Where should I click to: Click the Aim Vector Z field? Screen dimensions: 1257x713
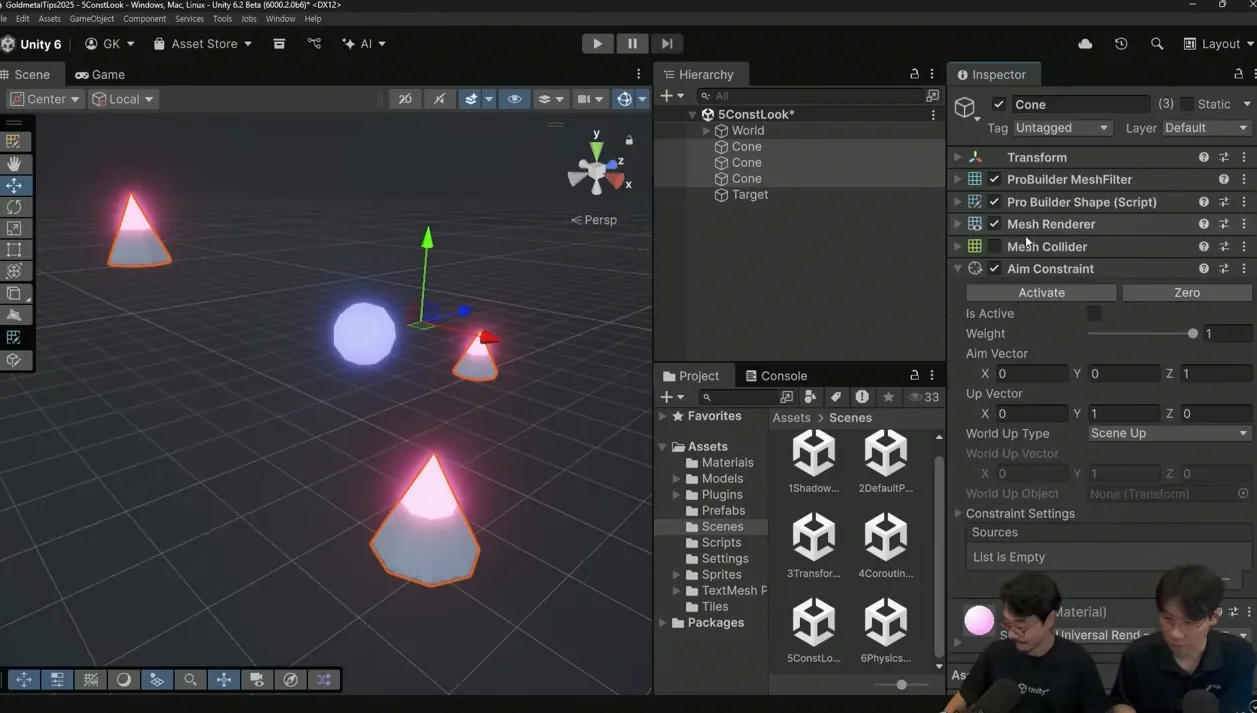(1215, 374)
